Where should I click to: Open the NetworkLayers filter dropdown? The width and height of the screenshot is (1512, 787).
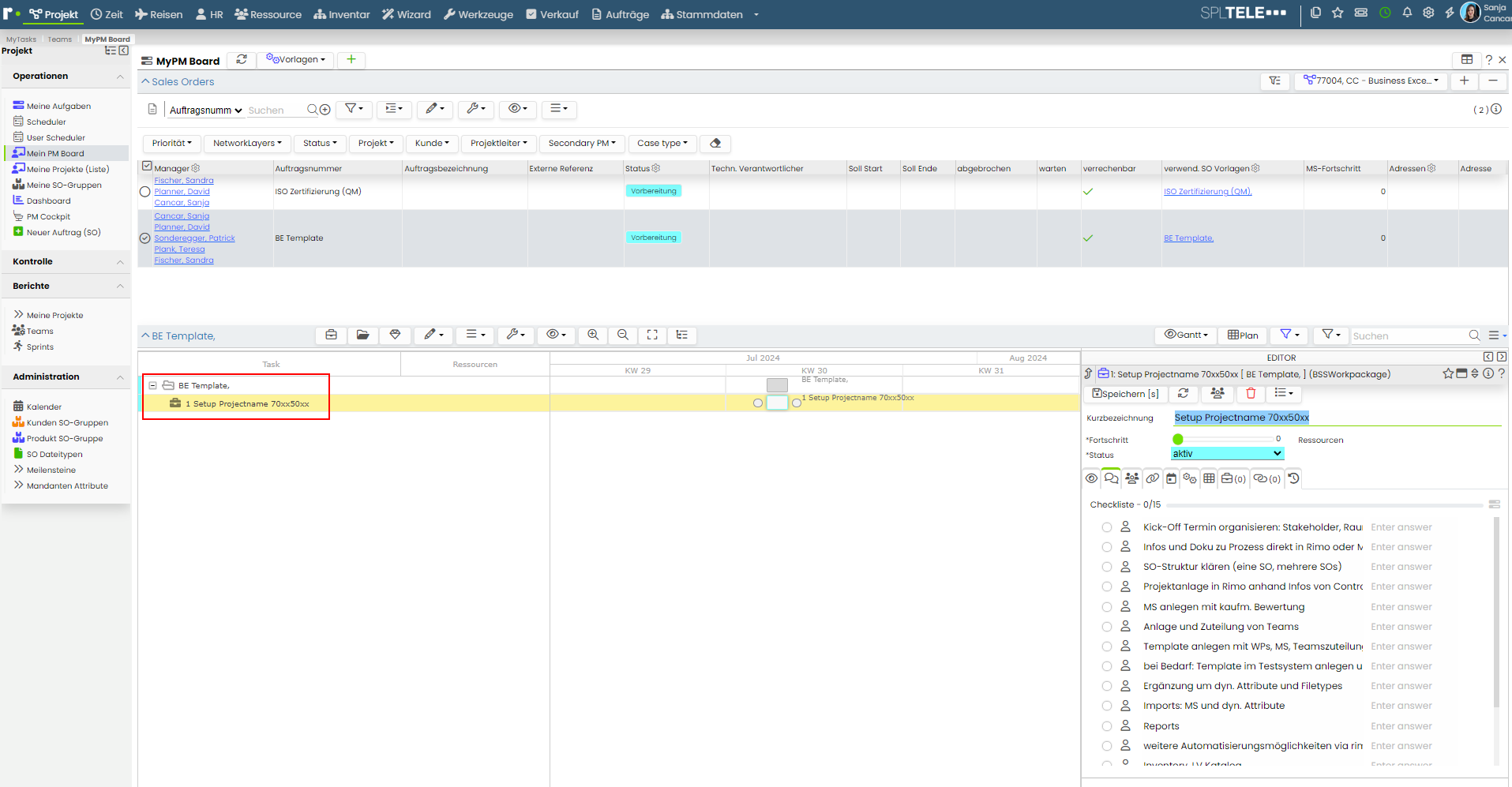(247, 143)
